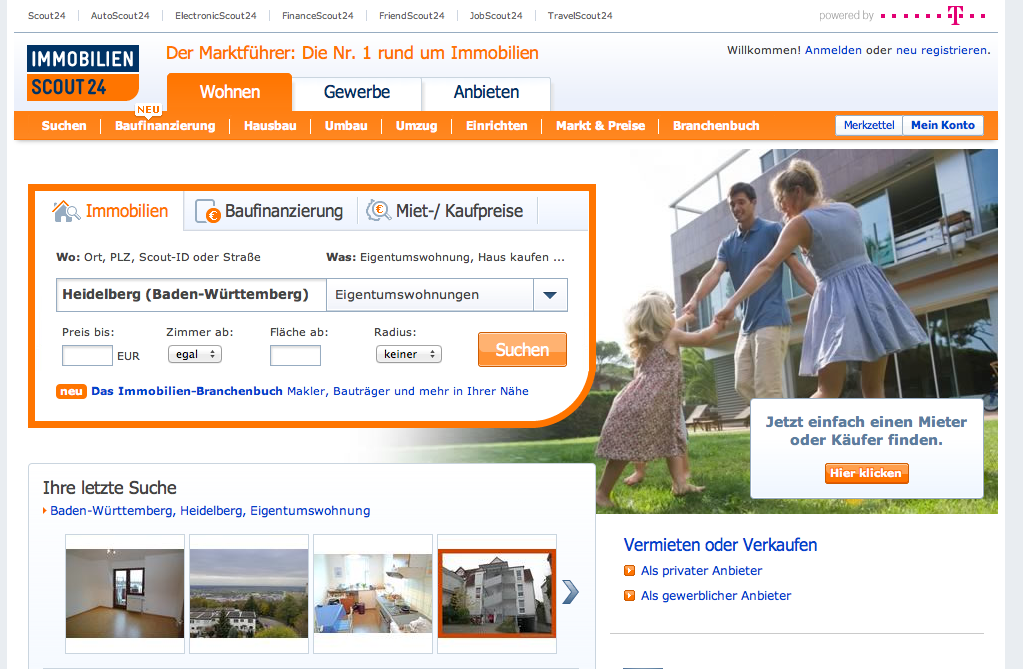Switch to the Wohnen tab
The image size is (1023, 669).
pyautogui.click(x=230, y=92)
